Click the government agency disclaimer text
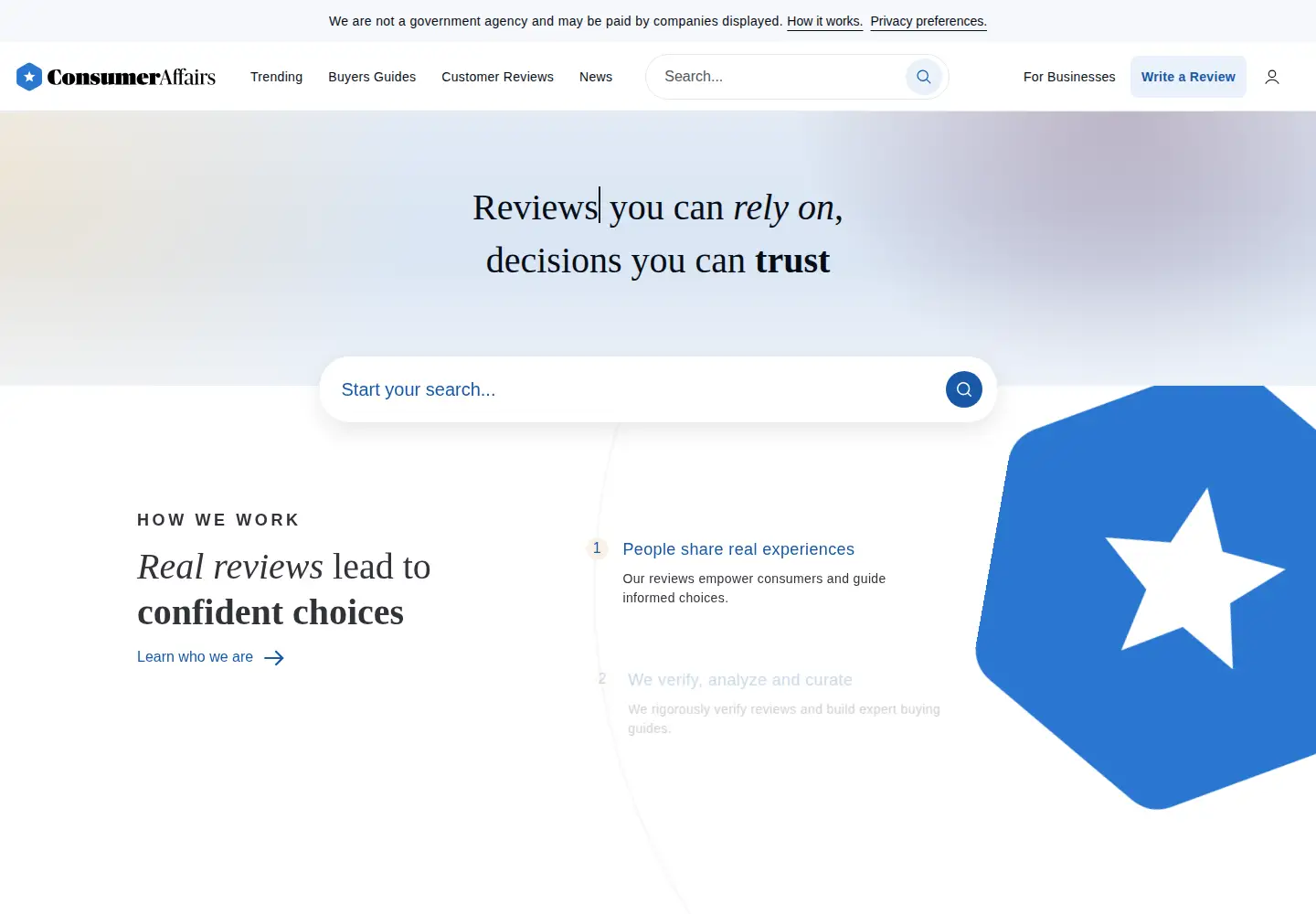This screenshot has width=1316, height=914. [x=556, y=21]
